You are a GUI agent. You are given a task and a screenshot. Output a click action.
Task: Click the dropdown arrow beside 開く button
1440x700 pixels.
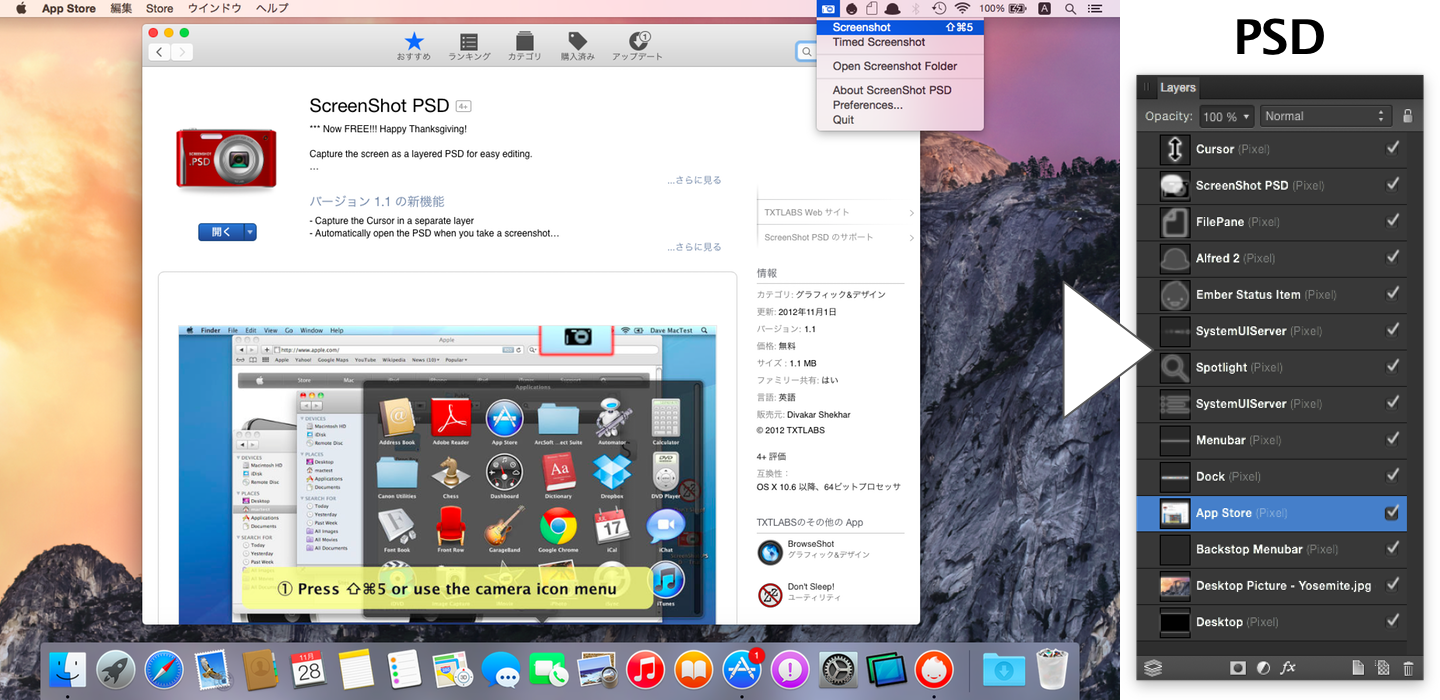pyautogui.click(x=250, y=232)
